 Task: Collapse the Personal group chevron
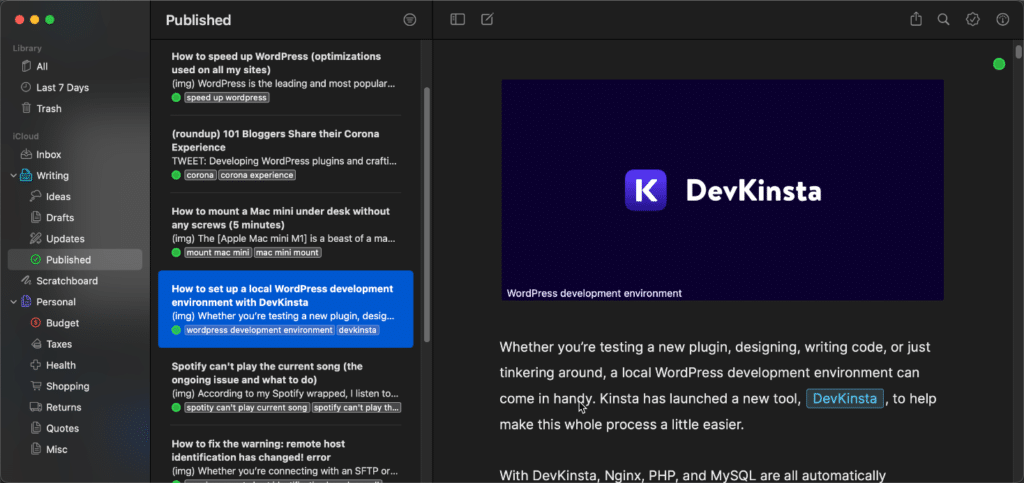pos(12,302)
